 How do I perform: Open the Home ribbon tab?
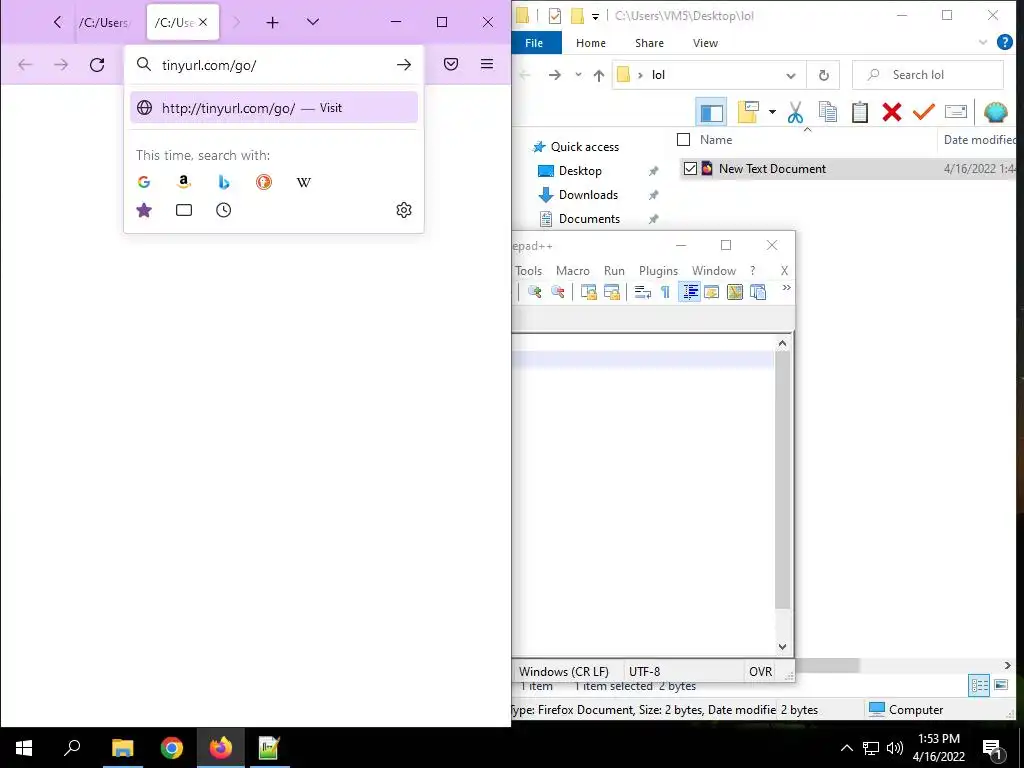pyautogui.click(x=590, y=43)
